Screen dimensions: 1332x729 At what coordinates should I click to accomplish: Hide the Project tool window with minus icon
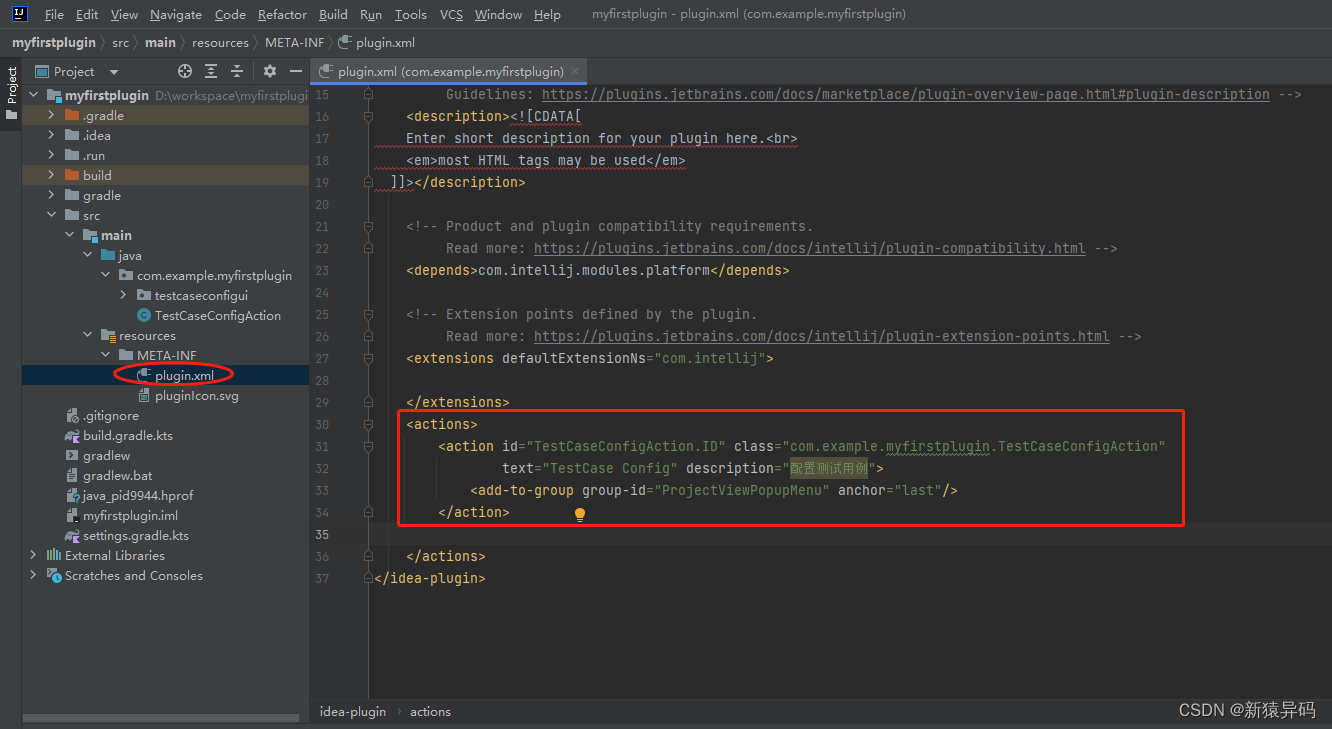[x=295, y=71]
